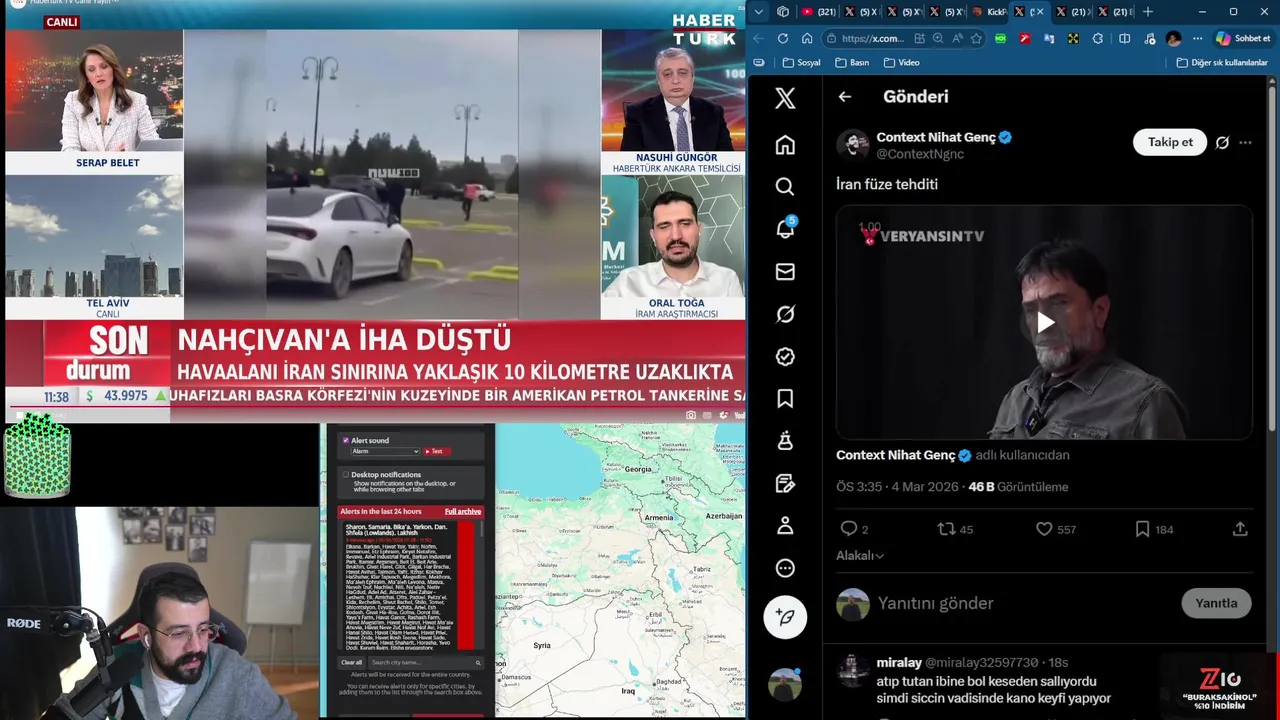Image resolution: width=1280 pixels, height=720 pixels.
Task: Open Profile icon in X sidebar
Action: coord(785,526)
